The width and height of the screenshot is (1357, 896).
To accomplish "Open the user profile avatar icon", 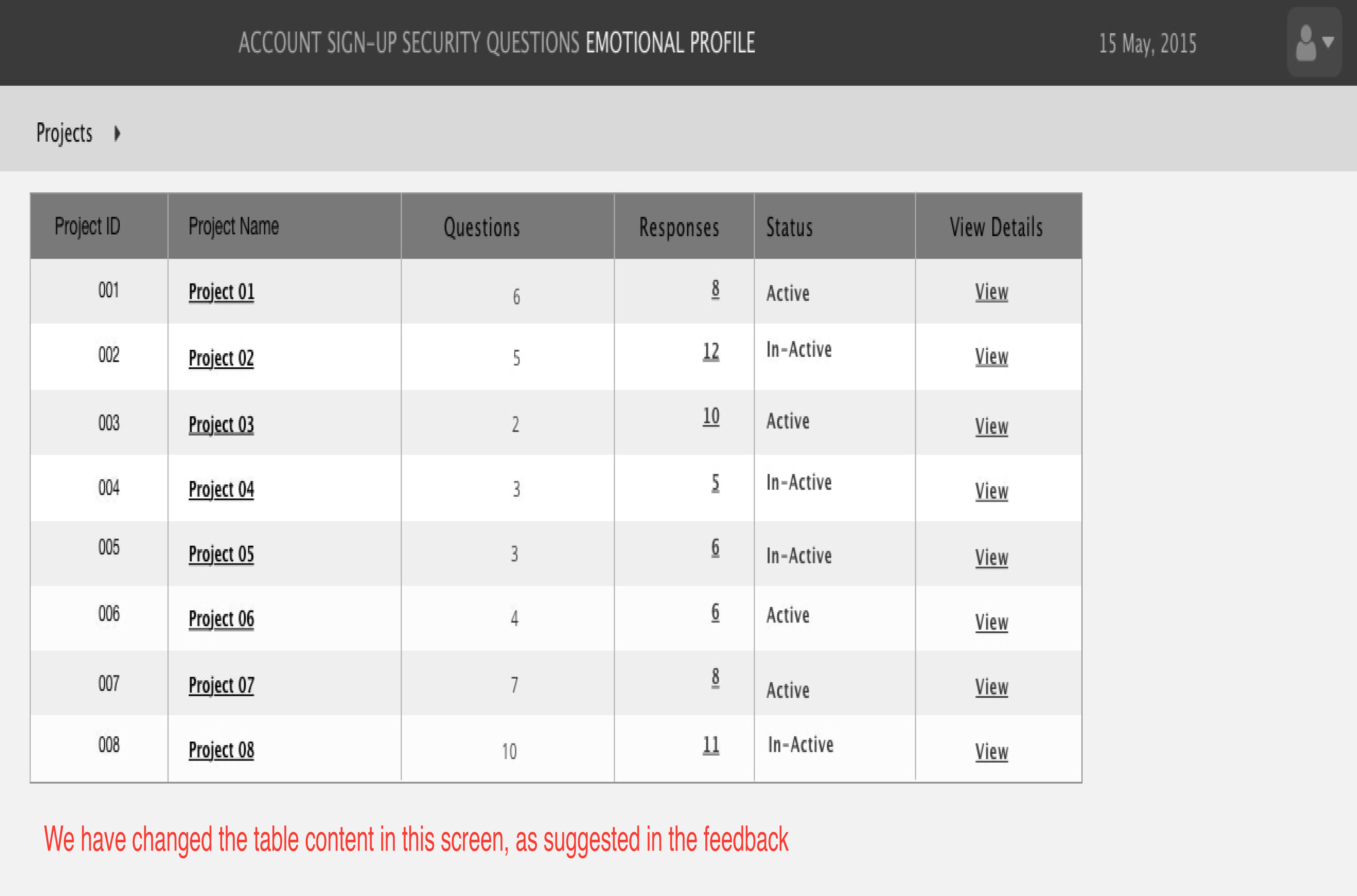I will pos(1306,43).
